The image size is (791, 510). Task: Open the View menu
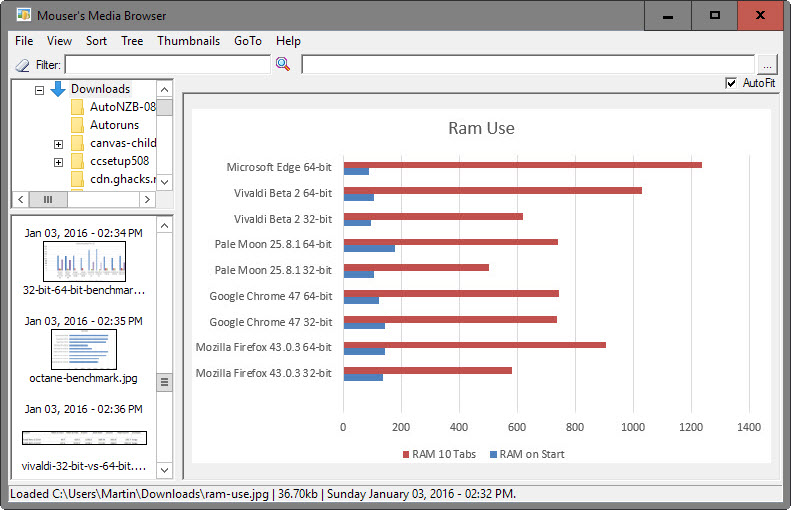(60, 41)
